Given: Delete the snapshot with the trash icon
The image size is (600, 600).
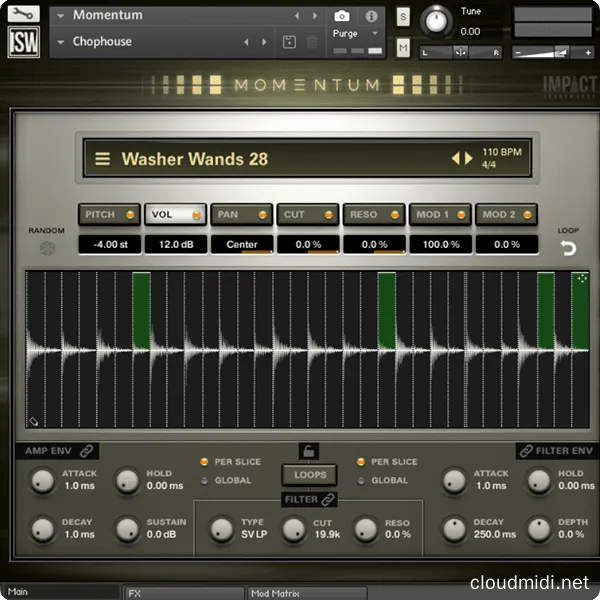Looking at the screenshot, I should tap(312, 42).
